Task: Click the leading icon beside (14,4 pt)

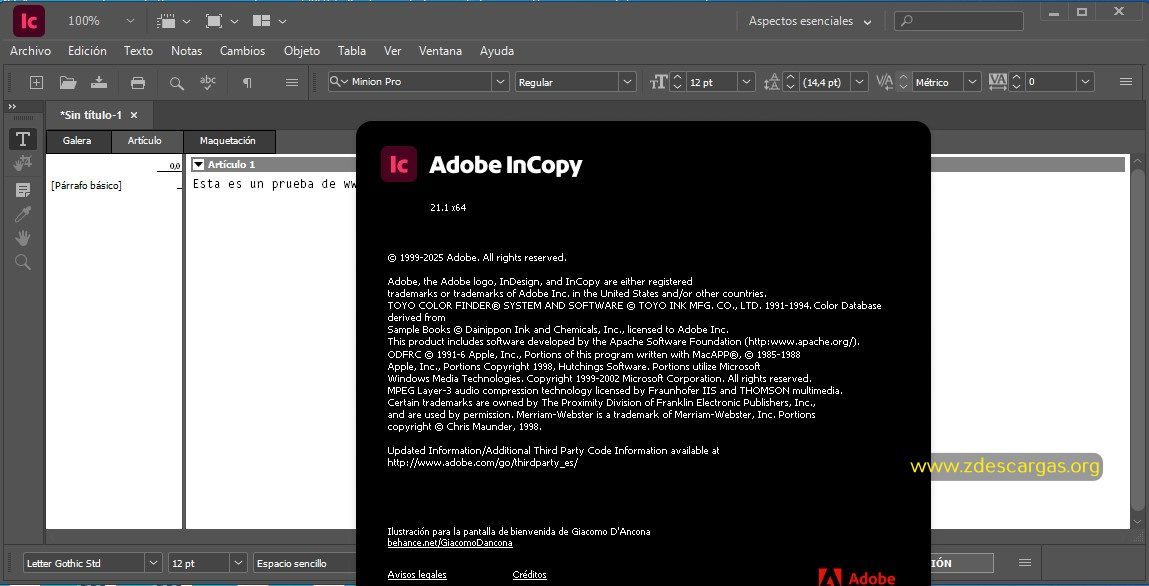Action: pyautogui.click(x=771, y=82)
